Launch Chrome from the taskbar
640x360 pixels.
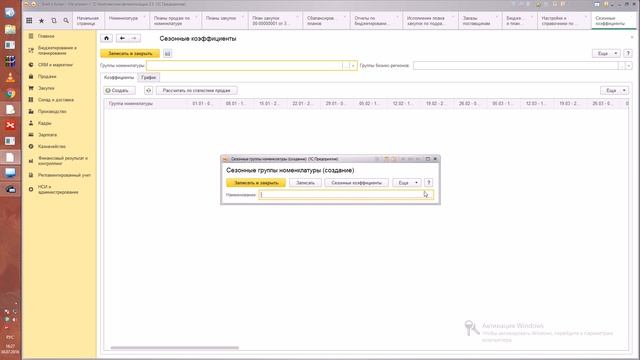pos(10,93)
